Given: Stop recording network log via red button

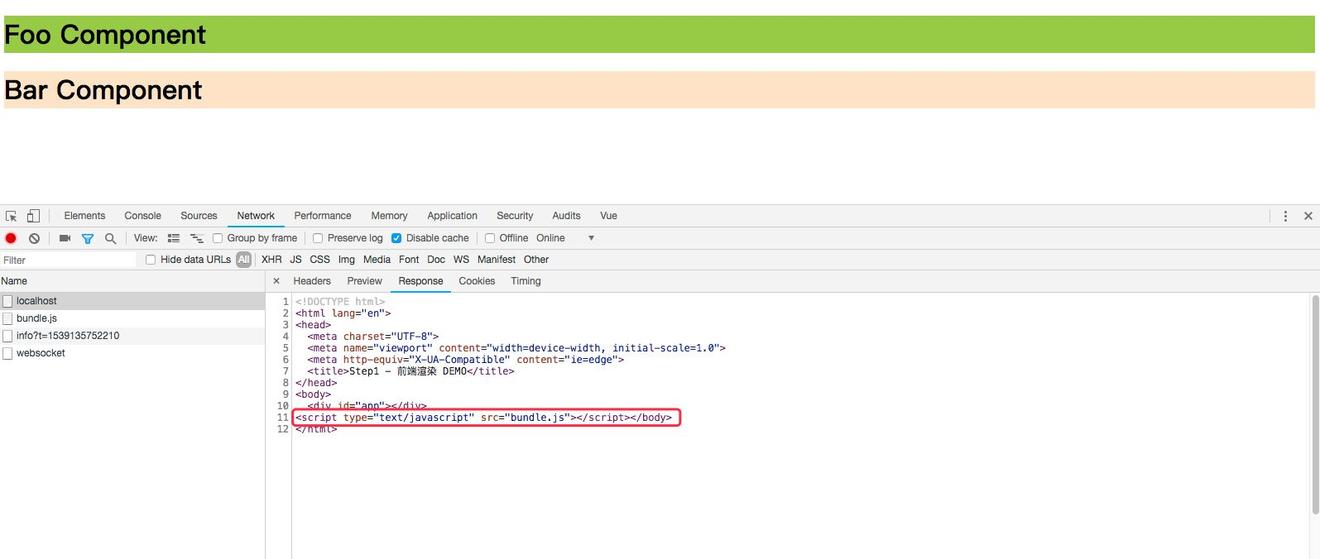Looking at the screenshot, I should tap(11, 238).
